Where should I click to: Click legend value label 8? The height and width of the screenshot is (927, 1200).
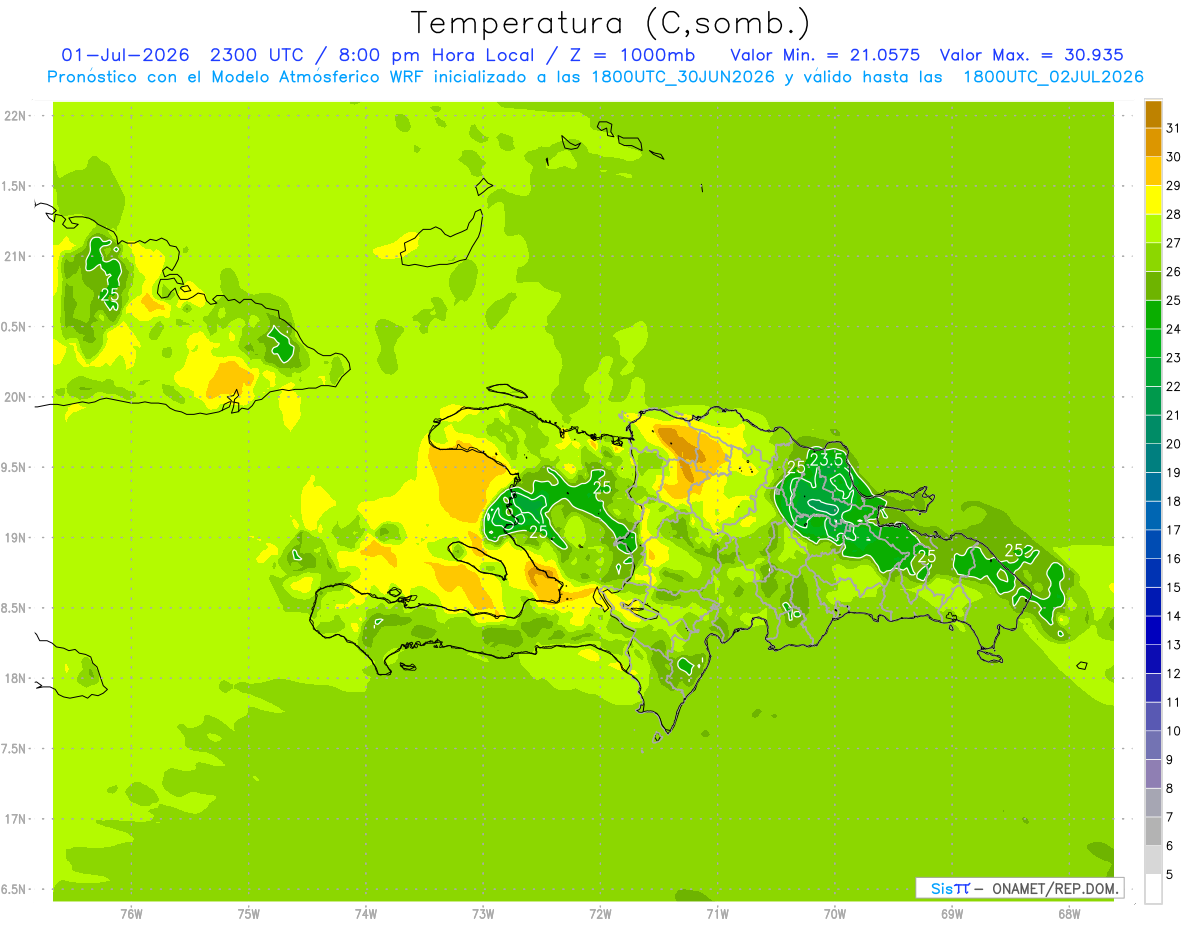click(1169, 788)
